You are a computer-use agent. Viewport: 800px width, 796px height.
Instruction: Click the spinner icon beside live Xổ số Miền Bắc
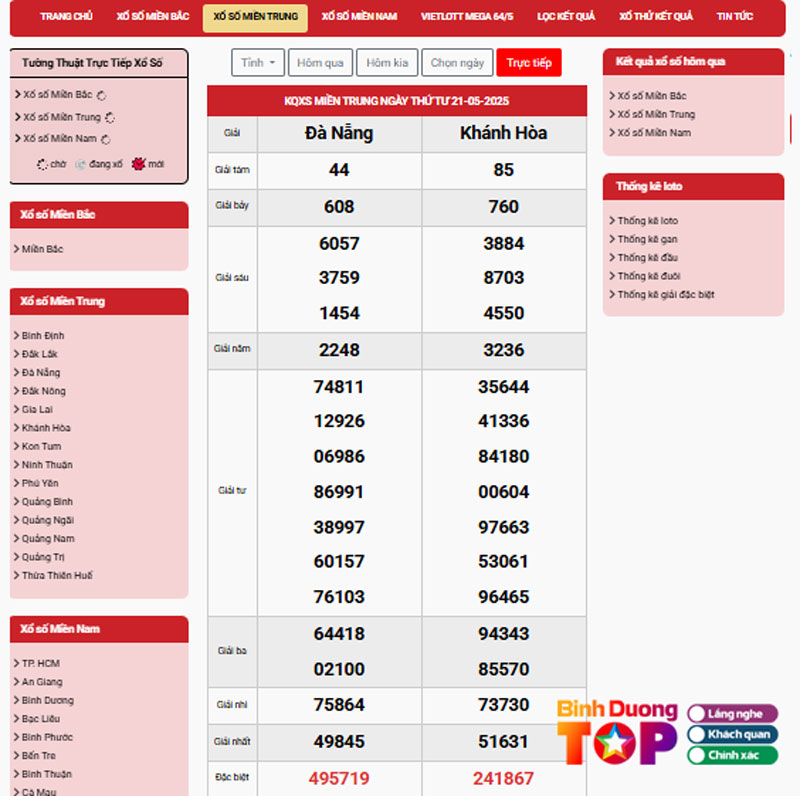101,95
